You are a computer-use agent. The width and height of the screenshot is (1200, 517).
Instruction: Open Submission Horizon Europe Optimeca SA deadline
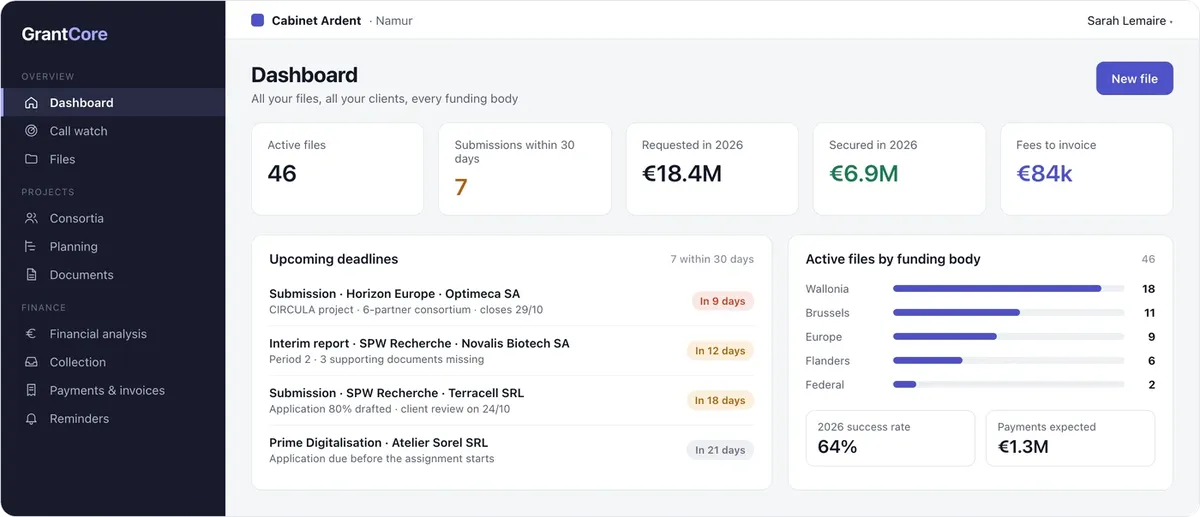(511, 301)
